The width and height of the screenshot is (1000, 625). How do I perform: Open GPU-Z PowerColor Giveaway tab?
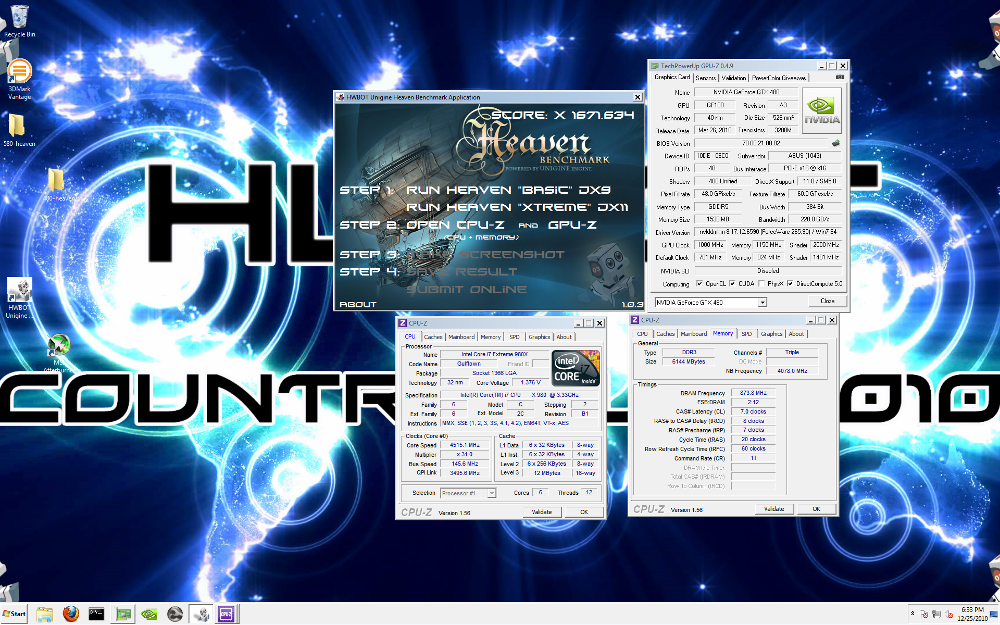tap(779, 78)
